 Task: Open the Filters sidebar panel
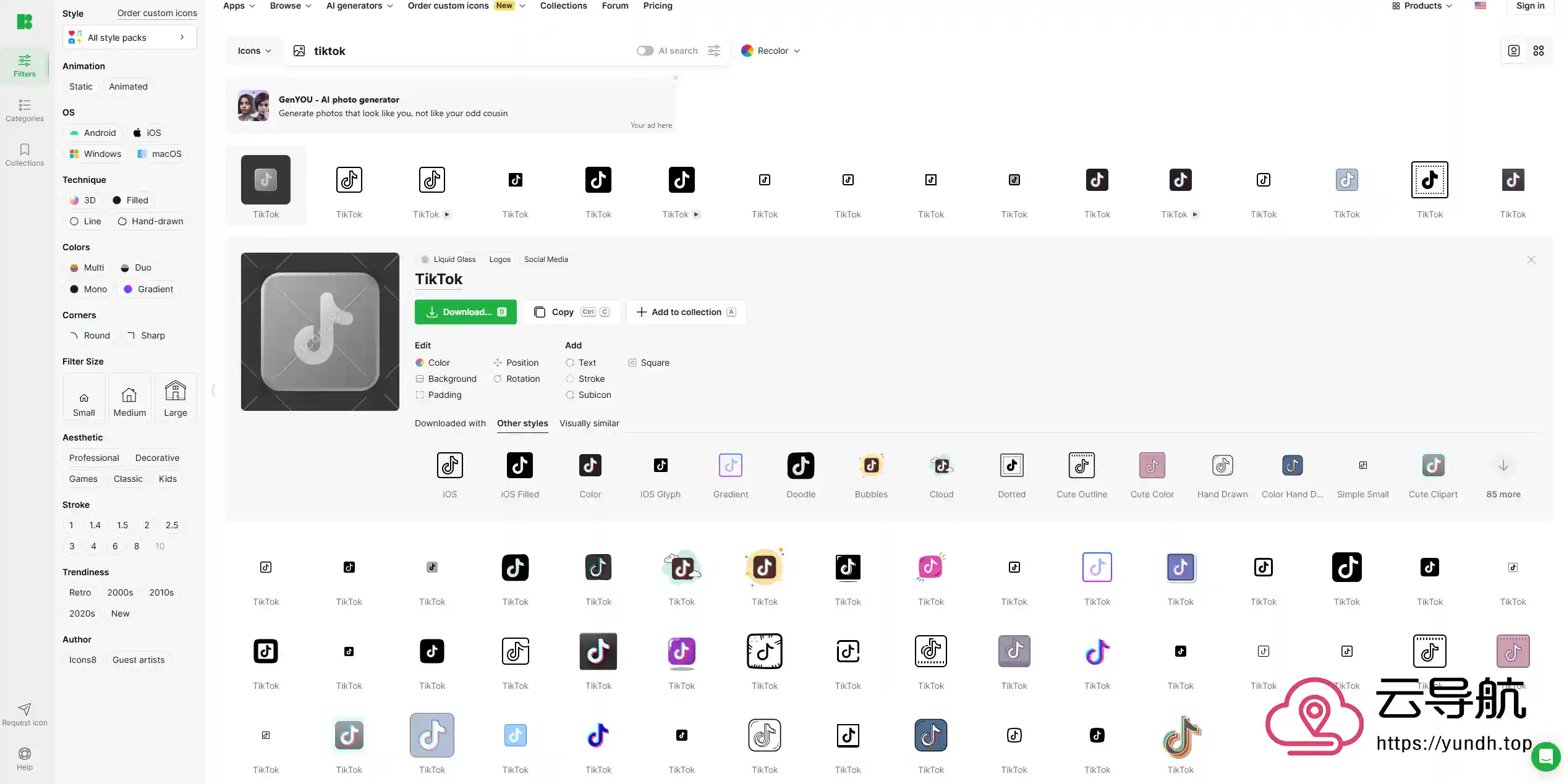click(25, 65)
